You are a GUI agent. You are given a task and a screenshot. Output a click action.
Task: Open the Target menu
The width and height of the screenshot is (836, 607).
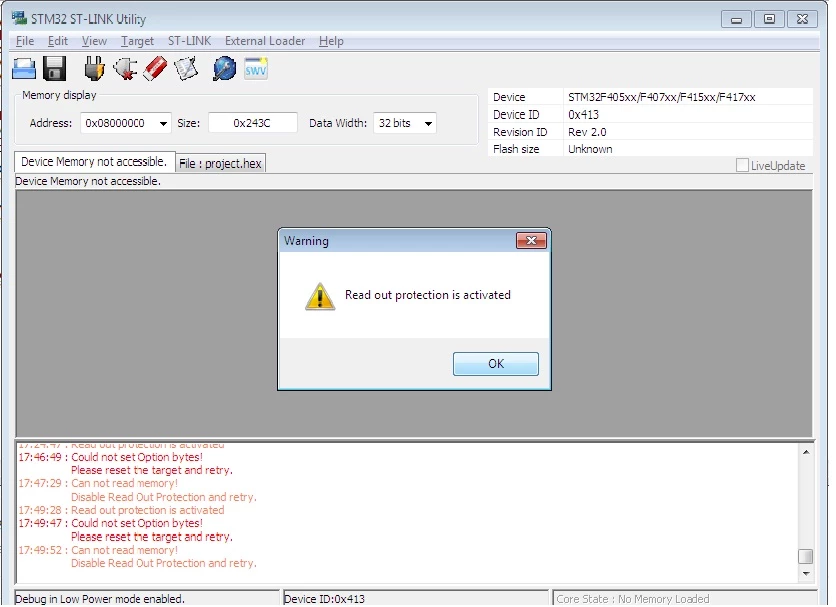[x=137, y=41]
